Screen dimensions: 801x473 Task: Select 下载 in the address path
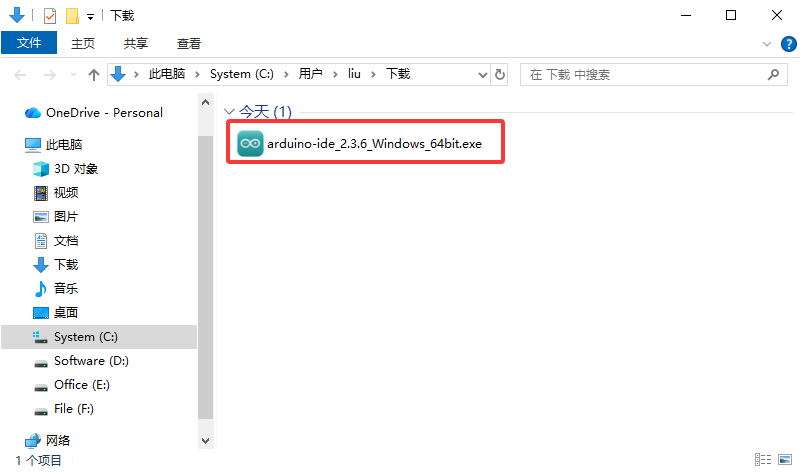397,74
